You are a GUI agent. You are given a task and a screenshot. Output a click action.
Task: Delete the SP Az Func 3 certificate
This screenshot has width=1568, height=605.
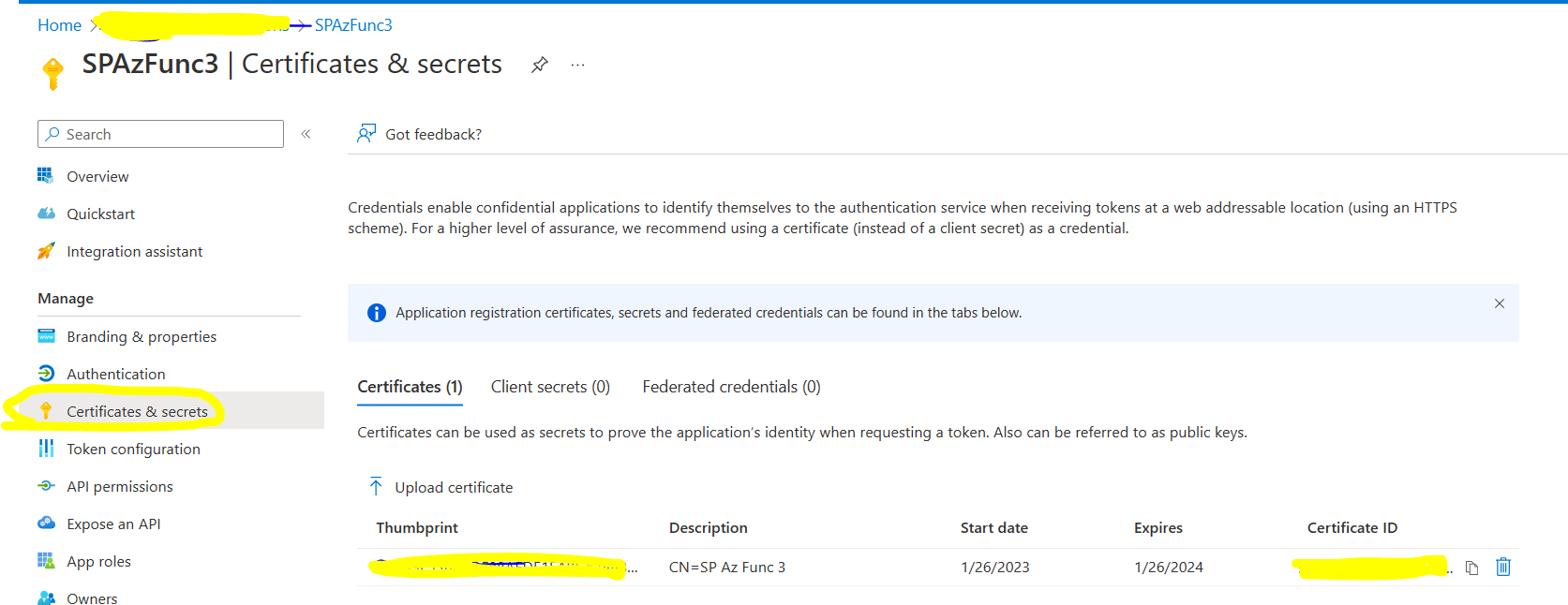1503,567
